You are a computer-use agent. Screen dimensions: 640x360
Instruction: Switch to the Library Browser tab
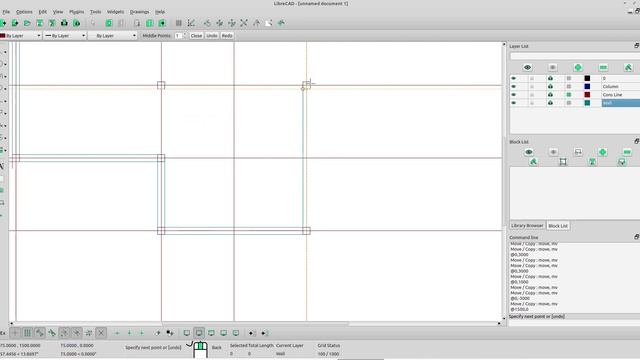pyautogui.click(x=527, y=226)
